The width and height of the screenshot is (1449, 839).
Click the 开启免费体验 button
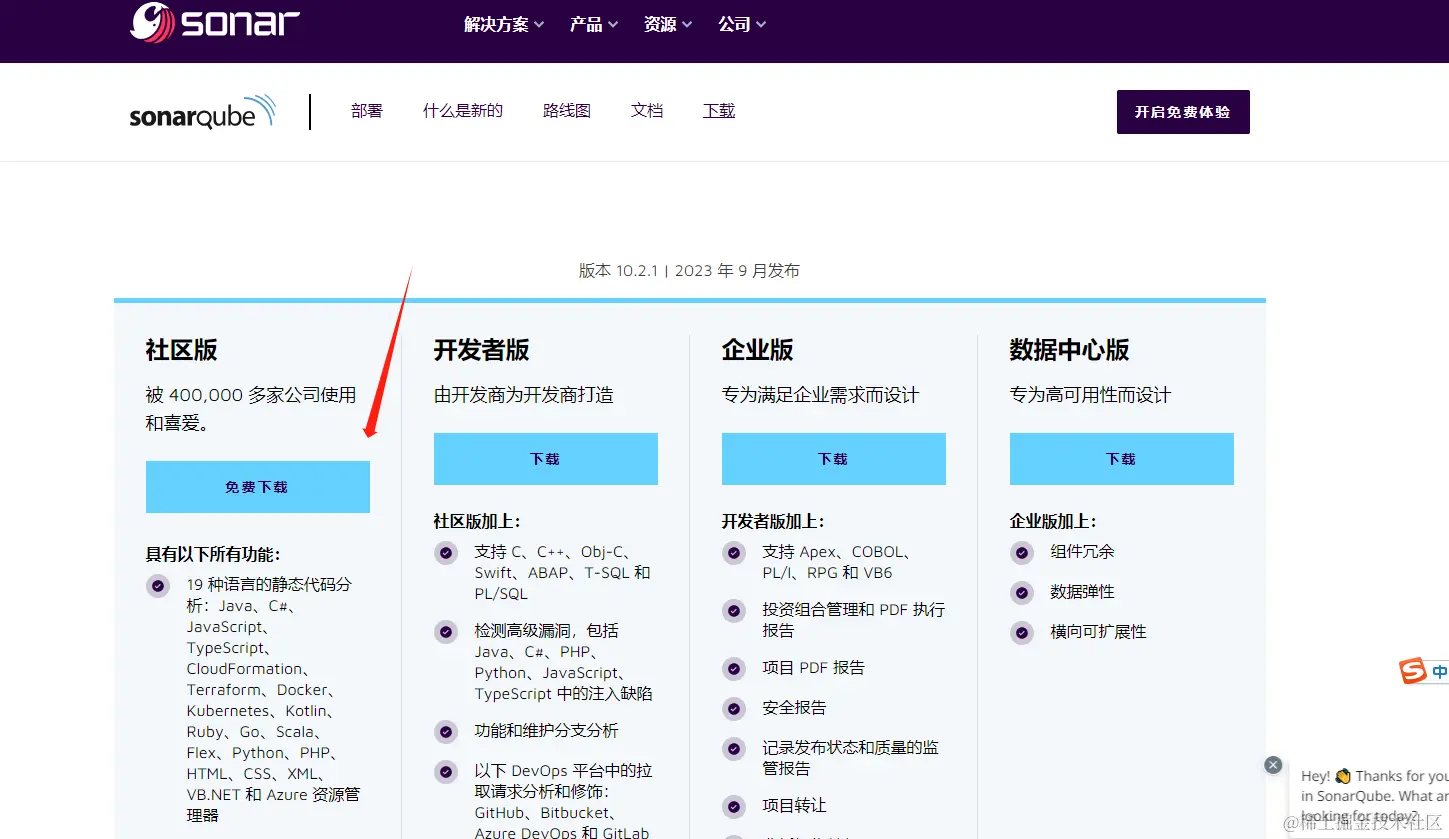point(1183,112)
